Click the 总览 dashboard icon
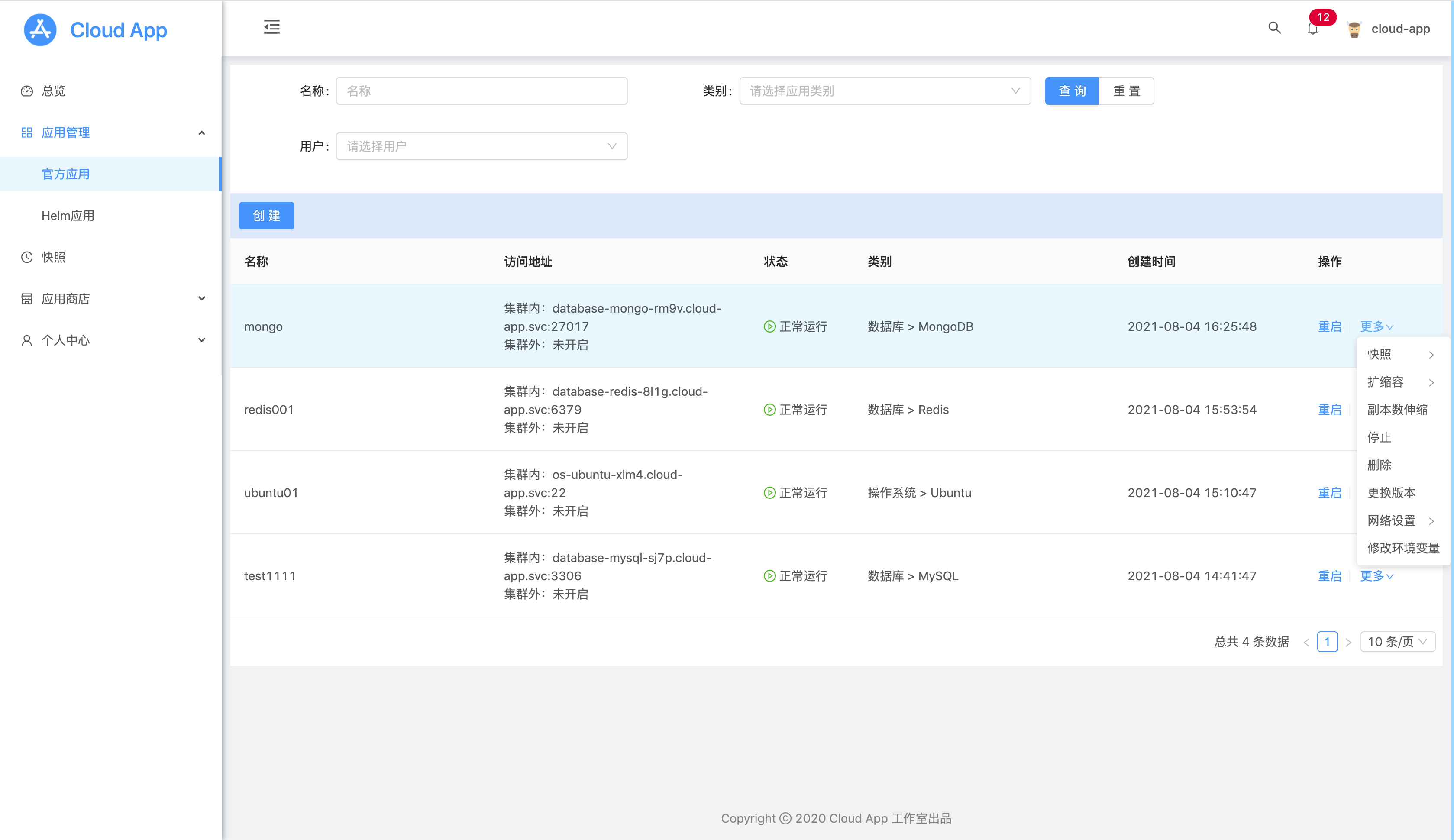The height and width of the screenshot is (840, 1454). pos(26,91)
